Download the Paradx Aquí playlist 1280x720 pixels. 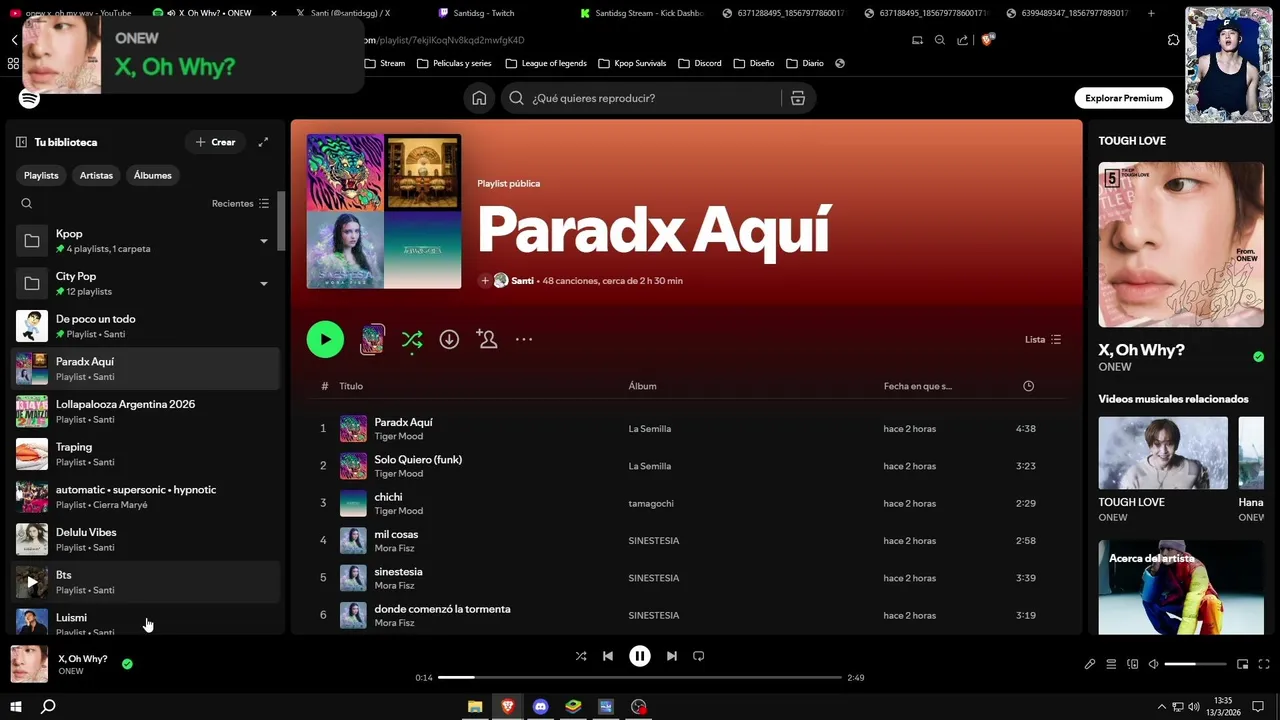(x=449, y=339)
